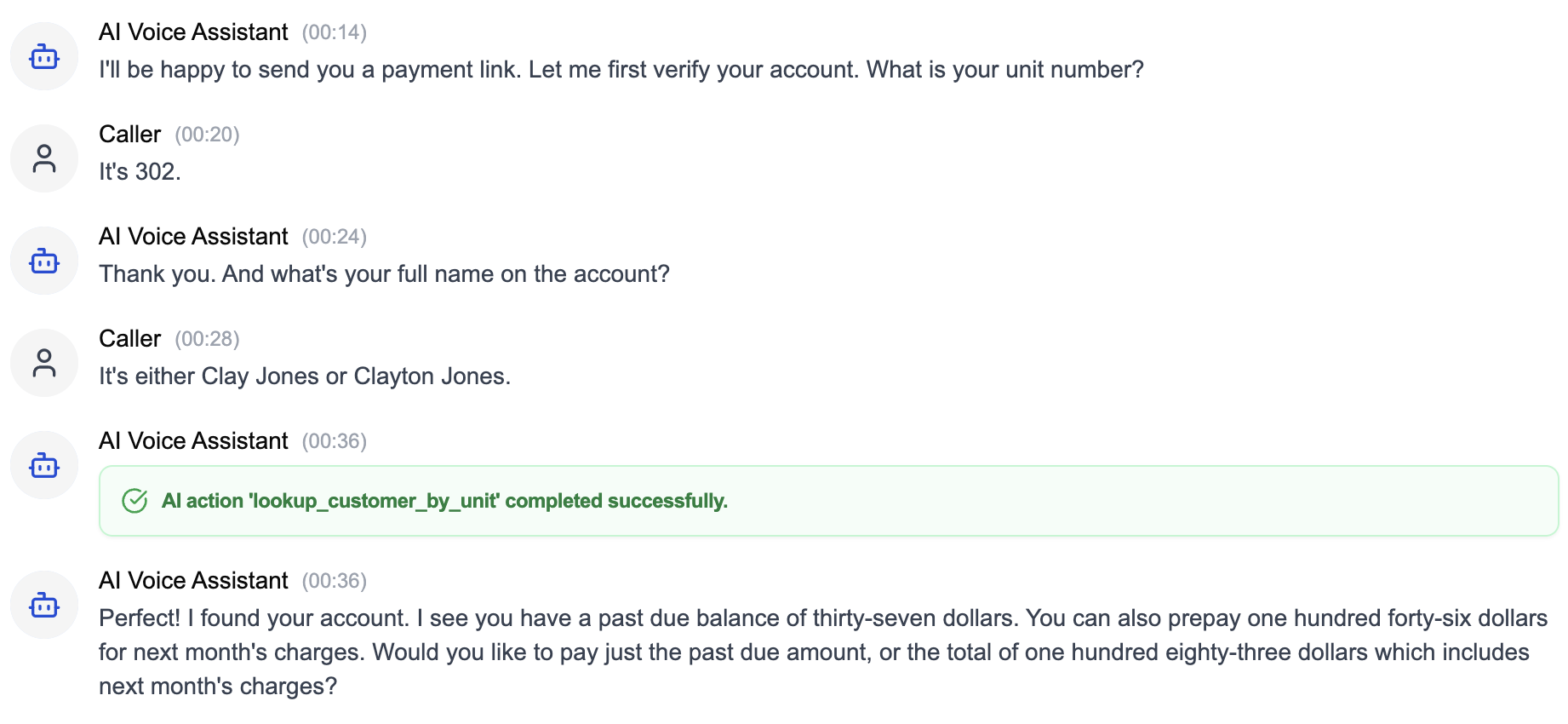
Task: Click the robot icon next to the action banner
Action: click(x=43, y=465)
